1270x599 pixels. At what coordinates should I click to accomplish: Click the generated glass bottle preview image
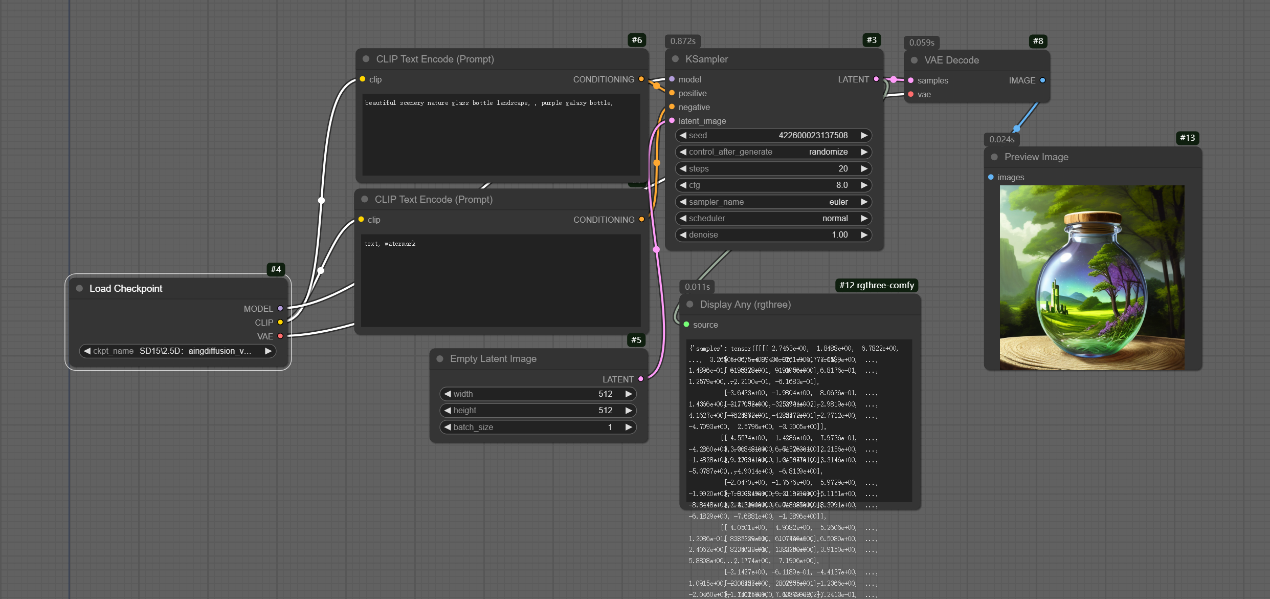pyautogui.click(x=1092, y=277)
